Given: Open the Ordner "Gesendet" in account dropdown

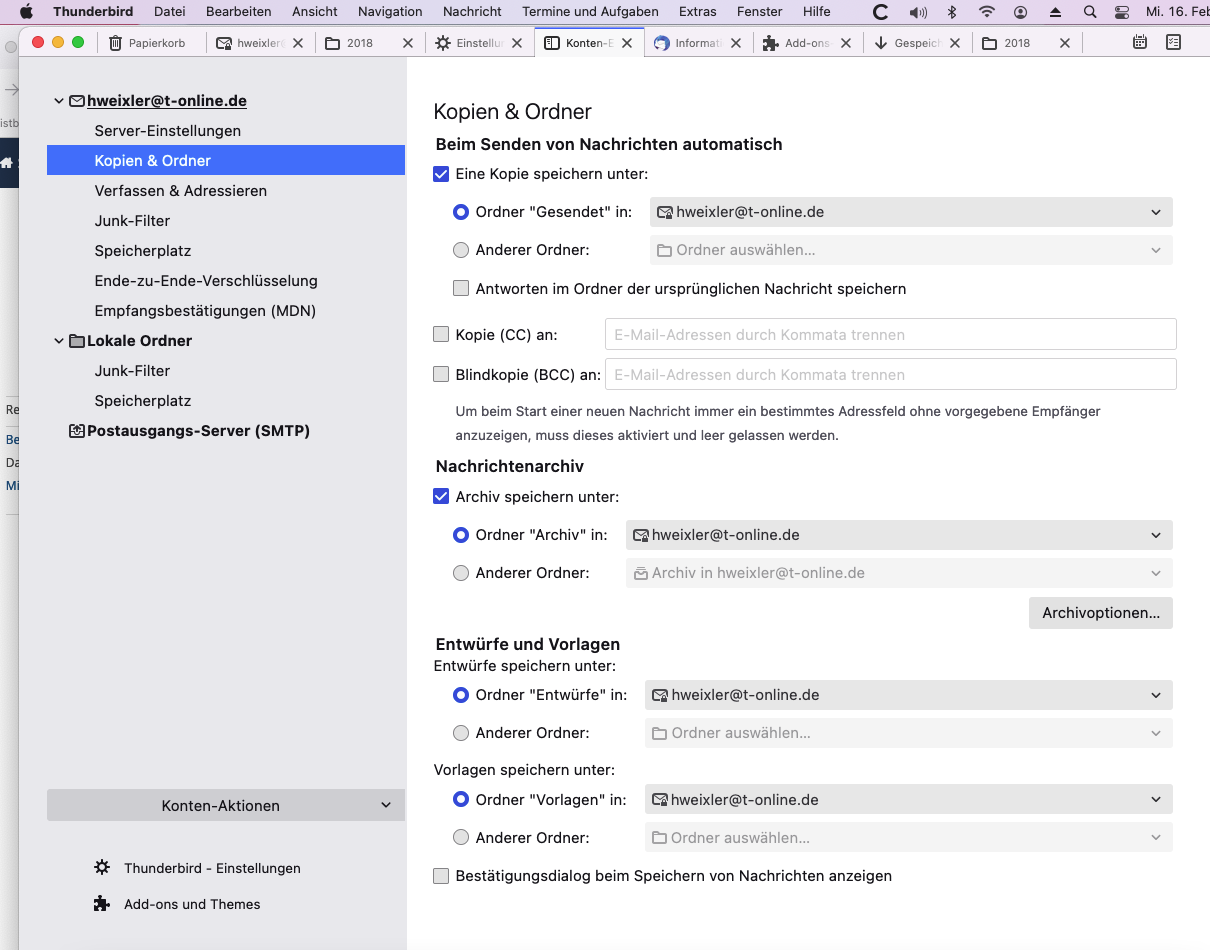Looking at the screenshot, I should click(x=910, y=212).
